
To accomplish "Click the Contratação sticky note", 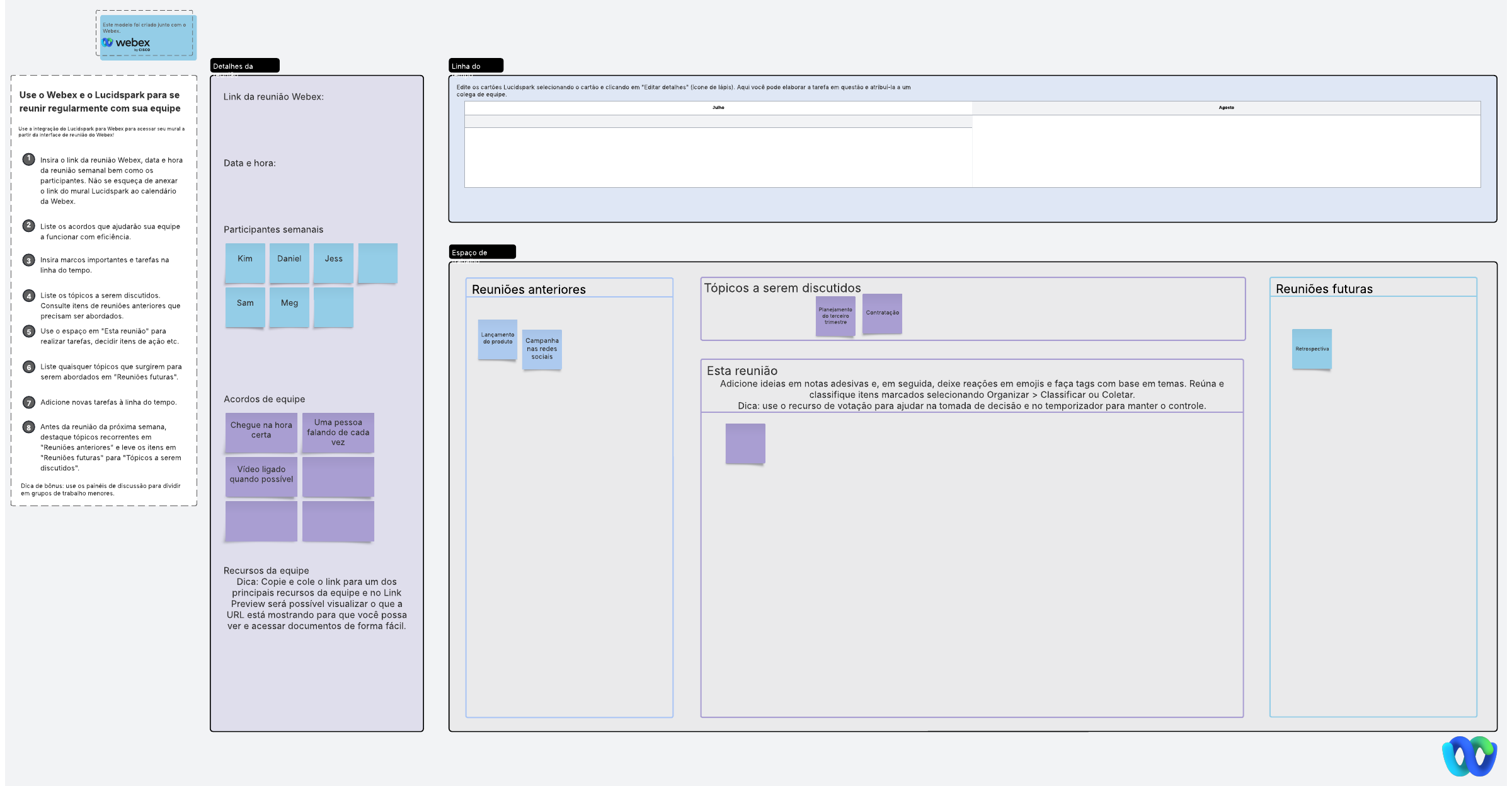I will coord(882,313).
